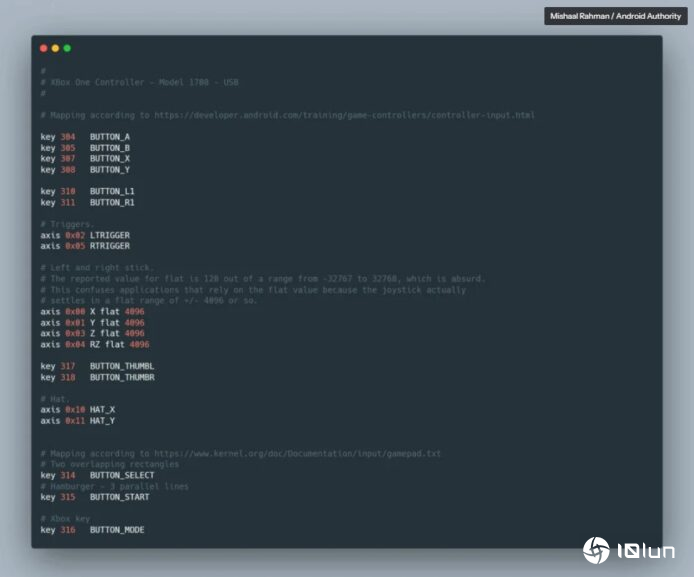Select the BUTTON_MODE text

[117, 529]
